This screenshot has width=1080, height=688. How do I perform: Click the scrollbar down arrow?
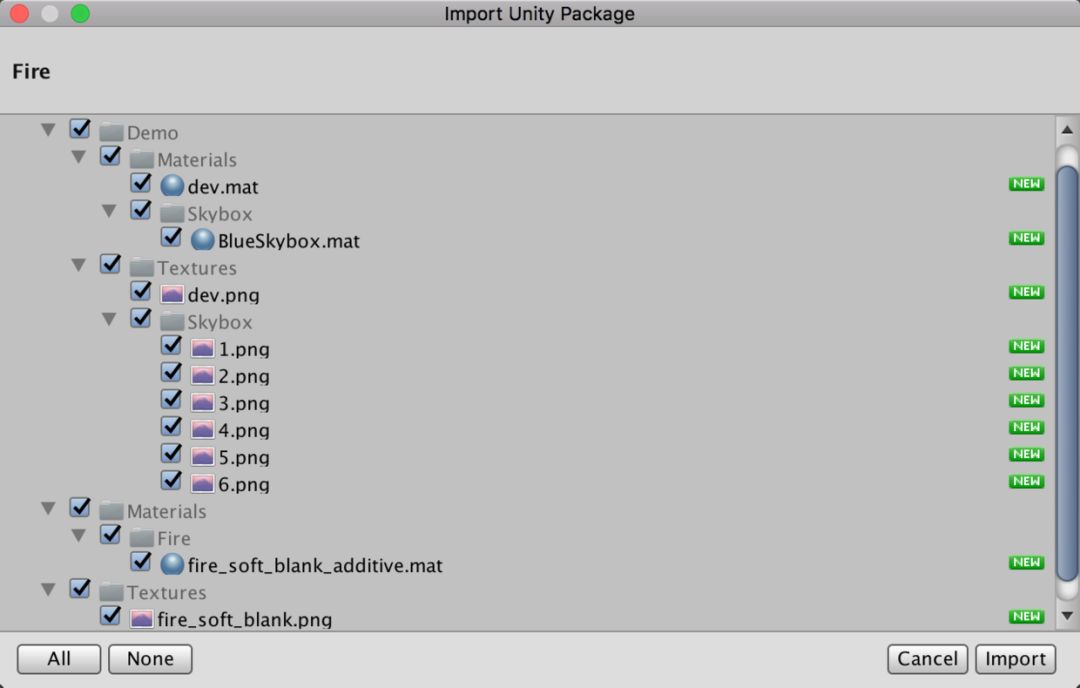1067,615
